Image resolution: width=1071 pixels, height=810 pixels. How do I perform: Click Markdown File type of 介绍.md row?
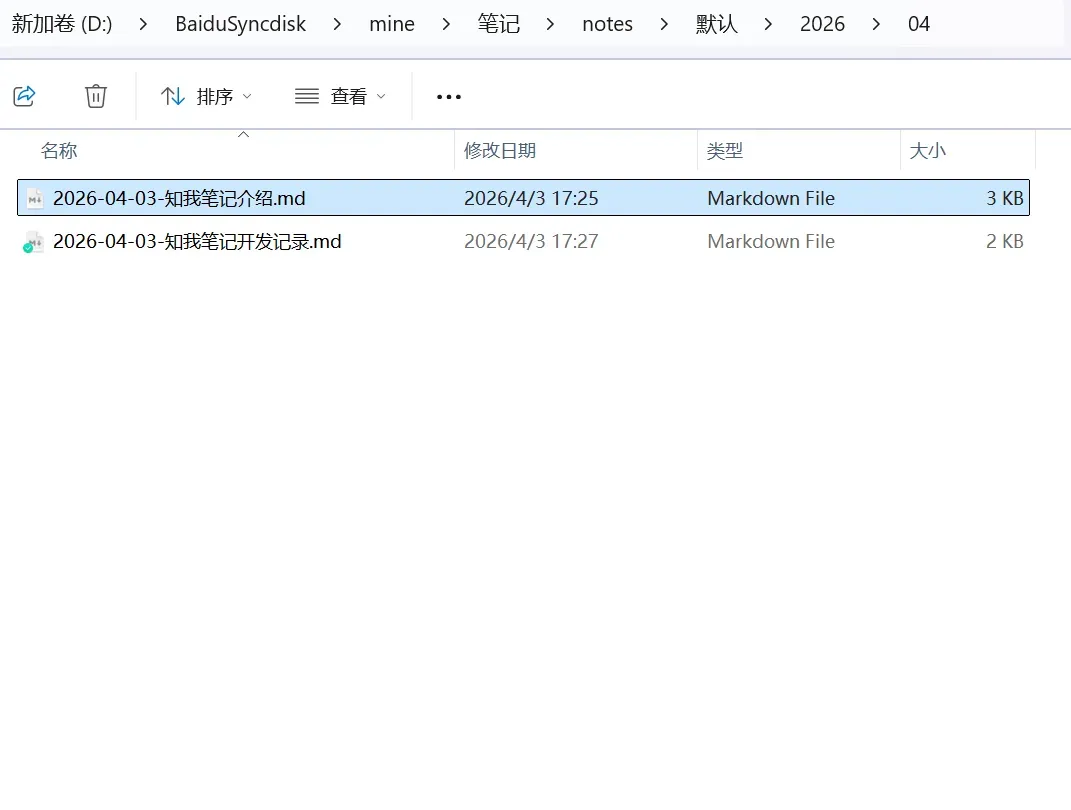coord(771,199)
